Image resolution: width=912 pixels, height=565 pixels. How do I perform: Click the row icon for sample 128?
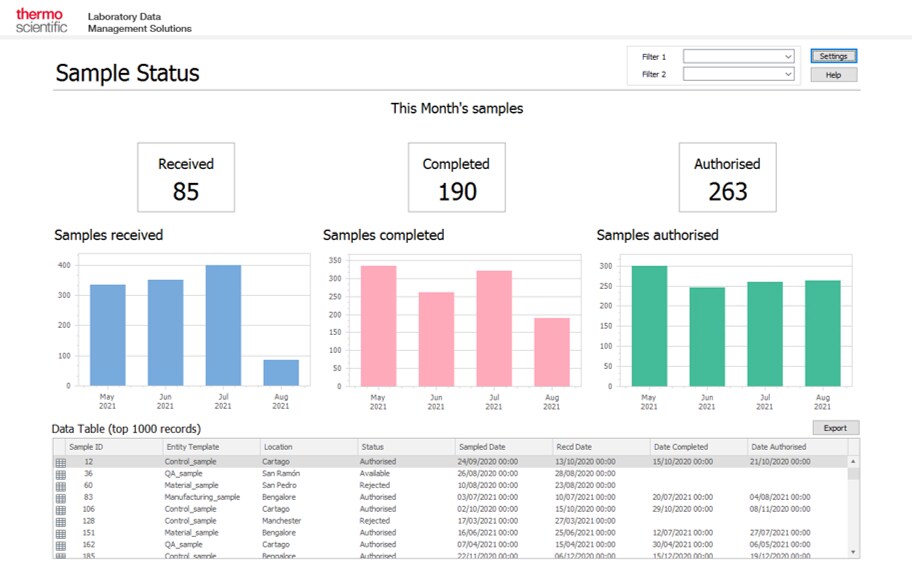pyautogui.click(x=60, y=521)
